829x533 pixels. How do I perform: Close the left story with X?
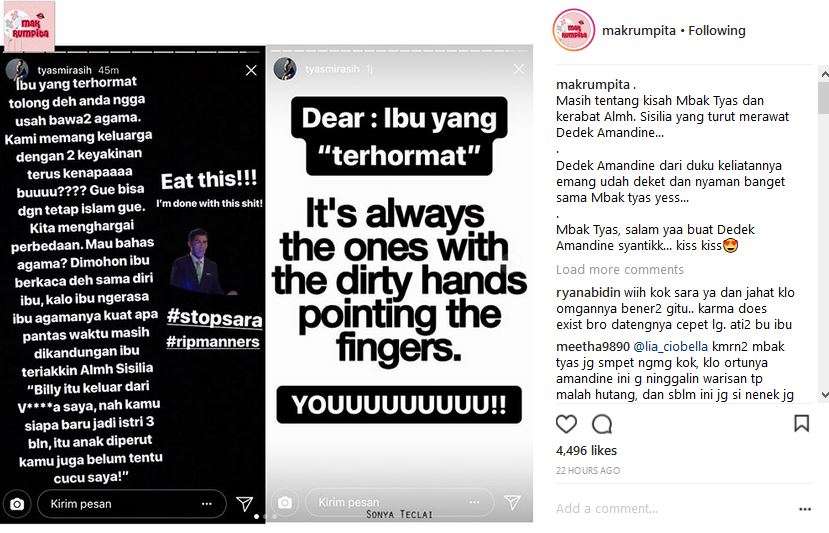(x=251, y=70)
